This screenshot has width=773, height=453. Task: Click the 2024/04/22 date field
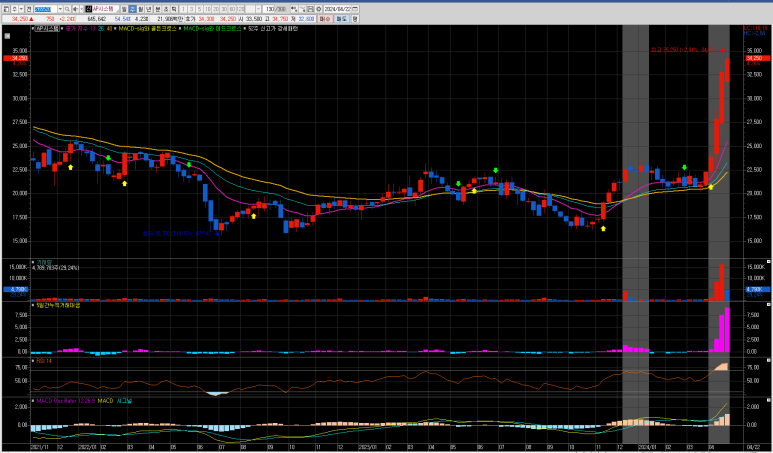coord(337,9)
